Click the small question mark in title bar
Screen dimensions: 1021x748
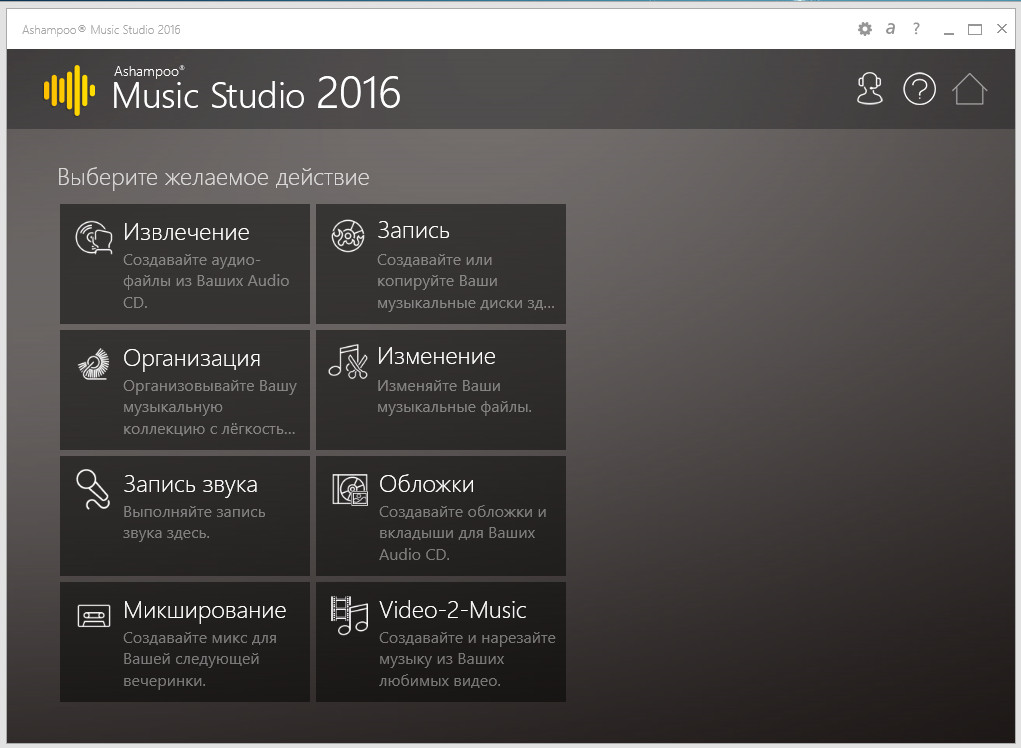pos(916,29)
